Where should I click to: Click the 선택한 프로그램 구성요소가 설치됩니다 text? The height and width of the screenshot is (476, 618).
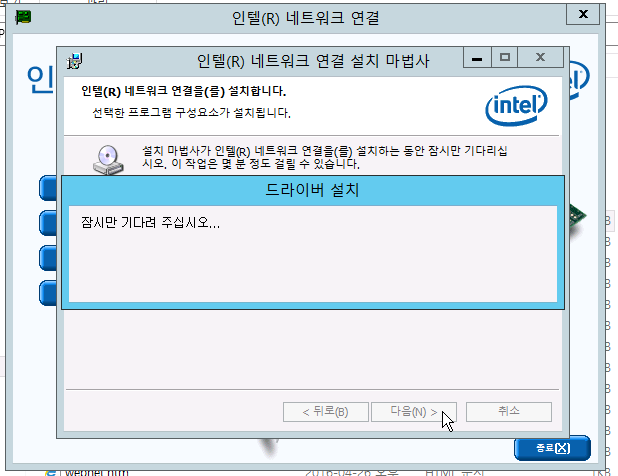click(x=192, y=113)
